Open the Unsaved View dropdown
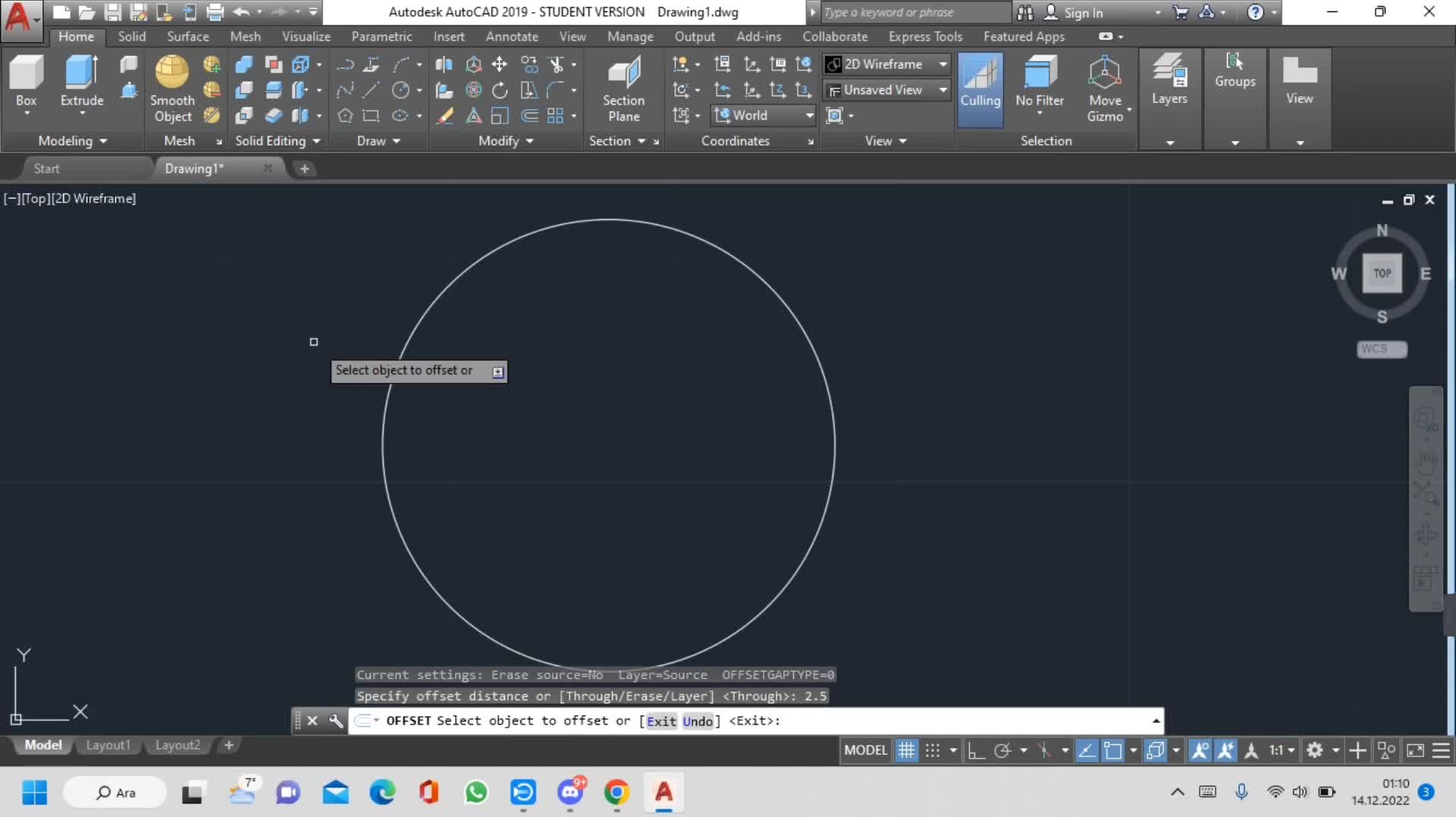Screen dimensions: 1456x817 (x=886, y=90)
